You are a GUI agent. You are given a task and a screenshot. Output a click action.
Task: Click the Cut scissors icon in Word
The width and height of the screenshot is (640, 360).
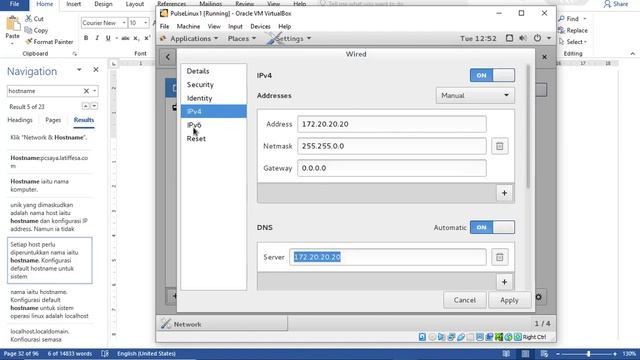(28, 18)
